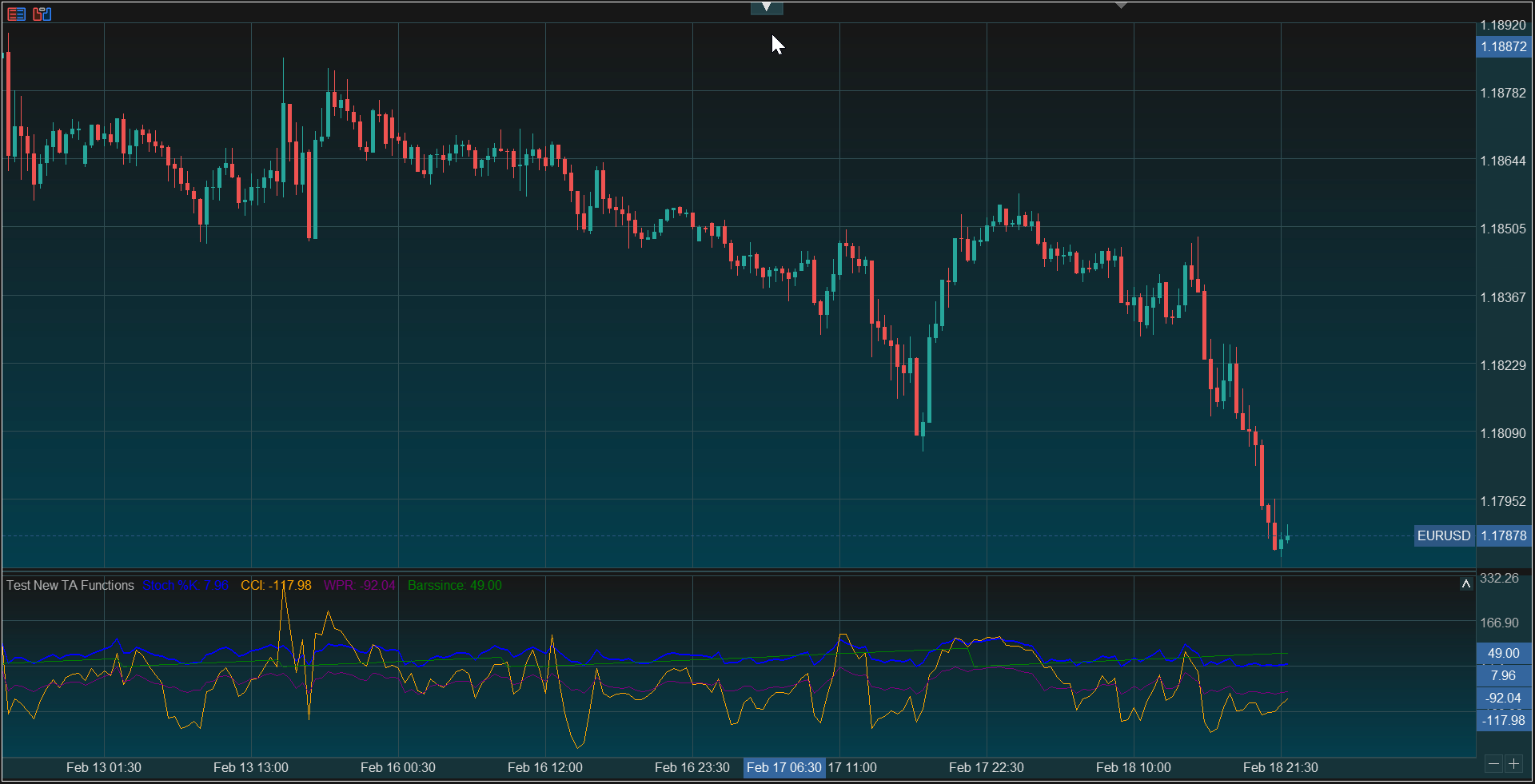This screenshot has width=1535, height=784.
Task: Click the highlighted 1.18872 price marker
Action: [x=1504, y=46]
